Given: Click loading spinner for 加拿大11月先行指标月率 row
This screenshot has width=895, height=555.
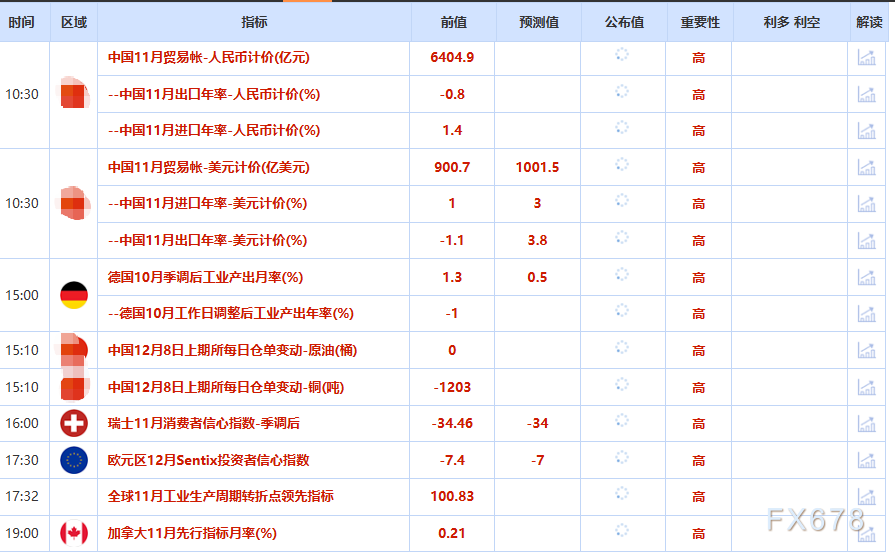Looking at the screenshot, I should 622,530.
